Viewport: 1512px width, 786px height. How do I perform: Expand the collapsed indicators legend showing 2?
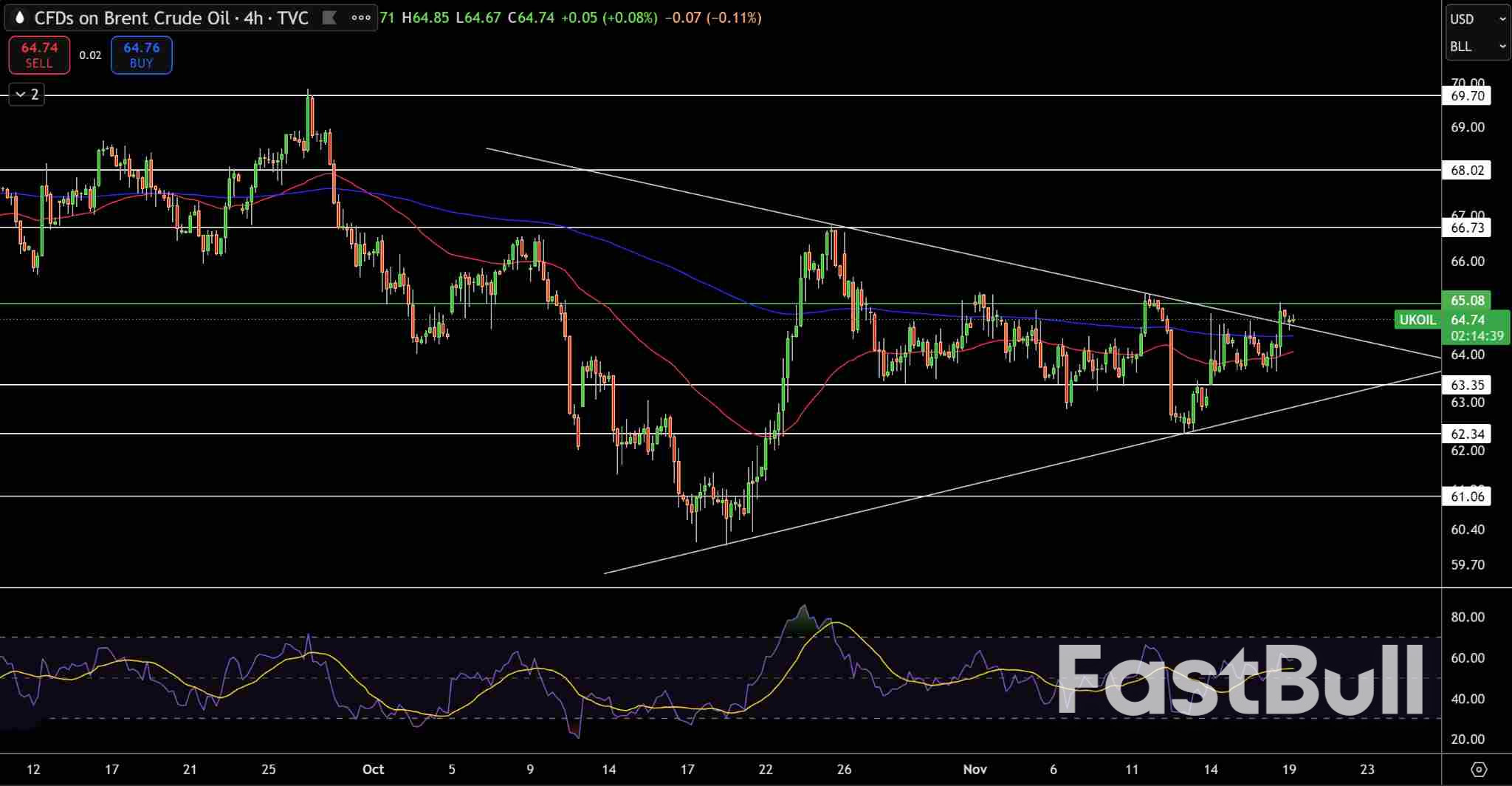click(x=27, y=94)
